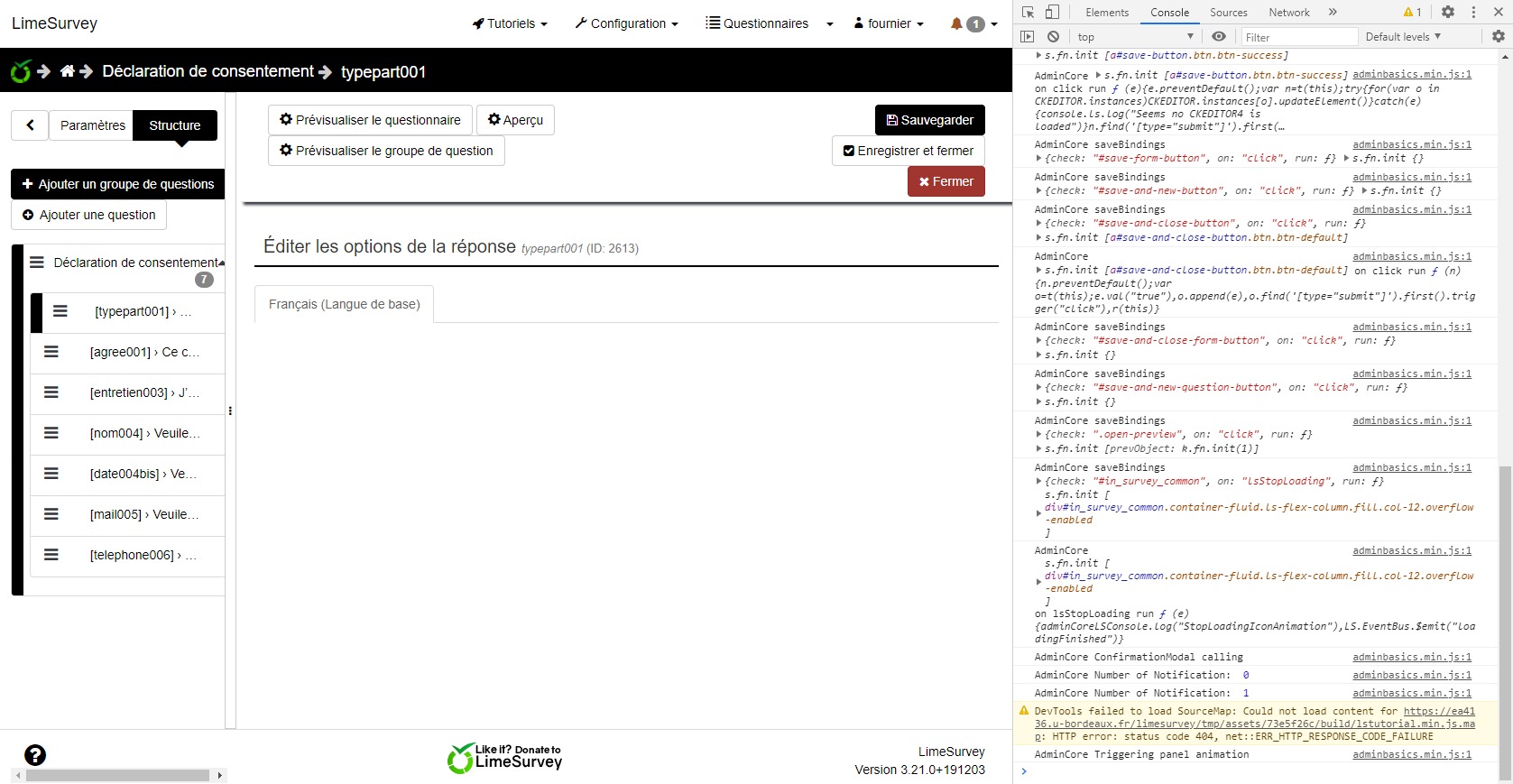Create live expression with the eye icon
Screen dimensions: 1513x784
pos(1219,36)
